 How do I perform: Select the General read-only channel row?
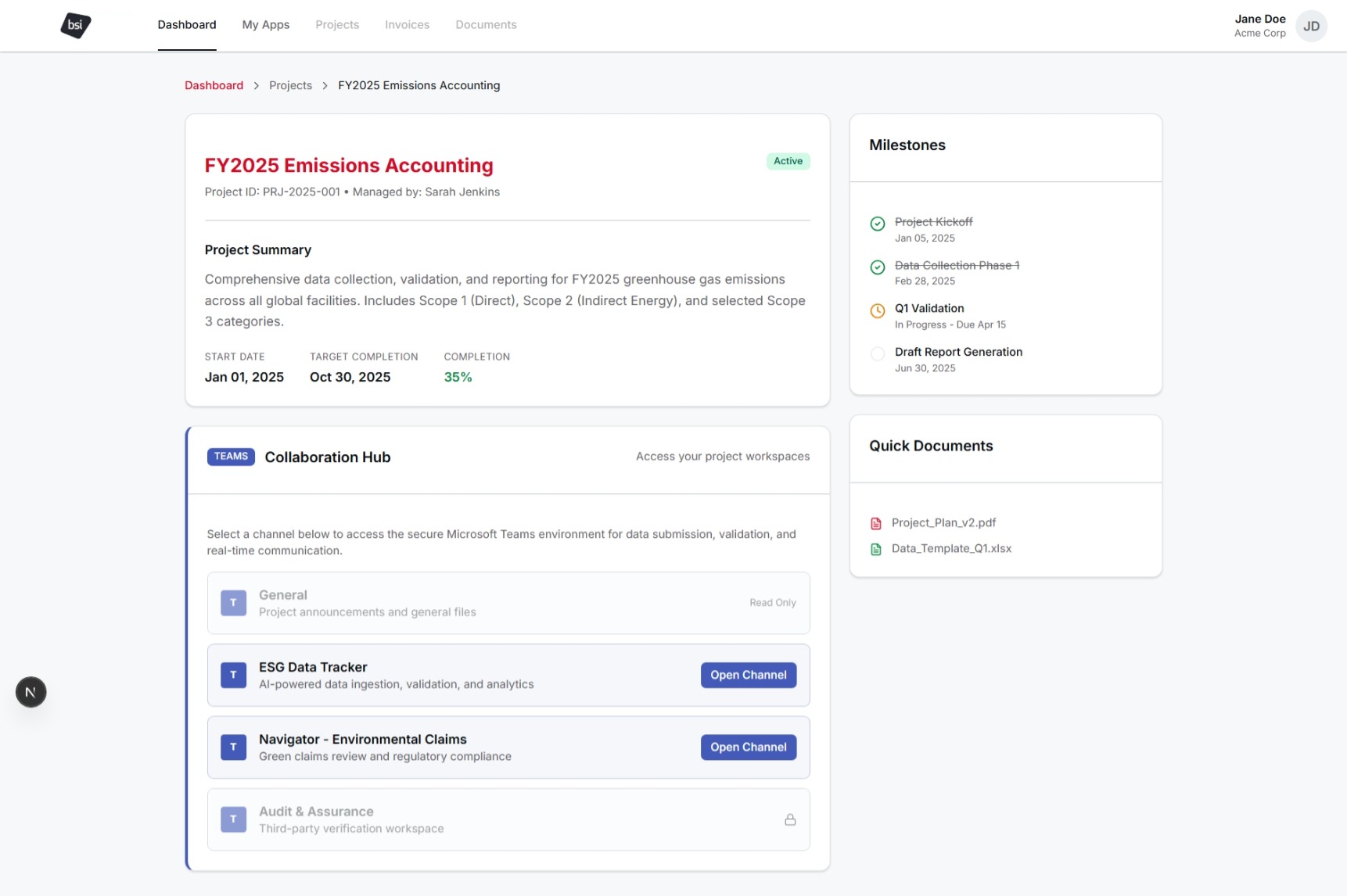(x=508, y=603)
